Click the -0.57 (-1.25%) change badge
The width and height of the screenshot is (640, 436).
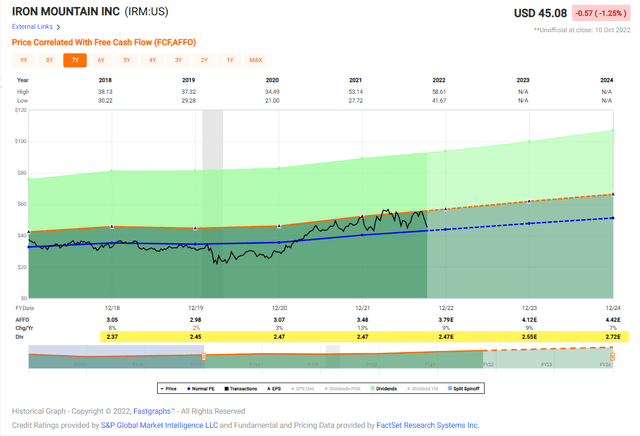click(x=601, y=13)
